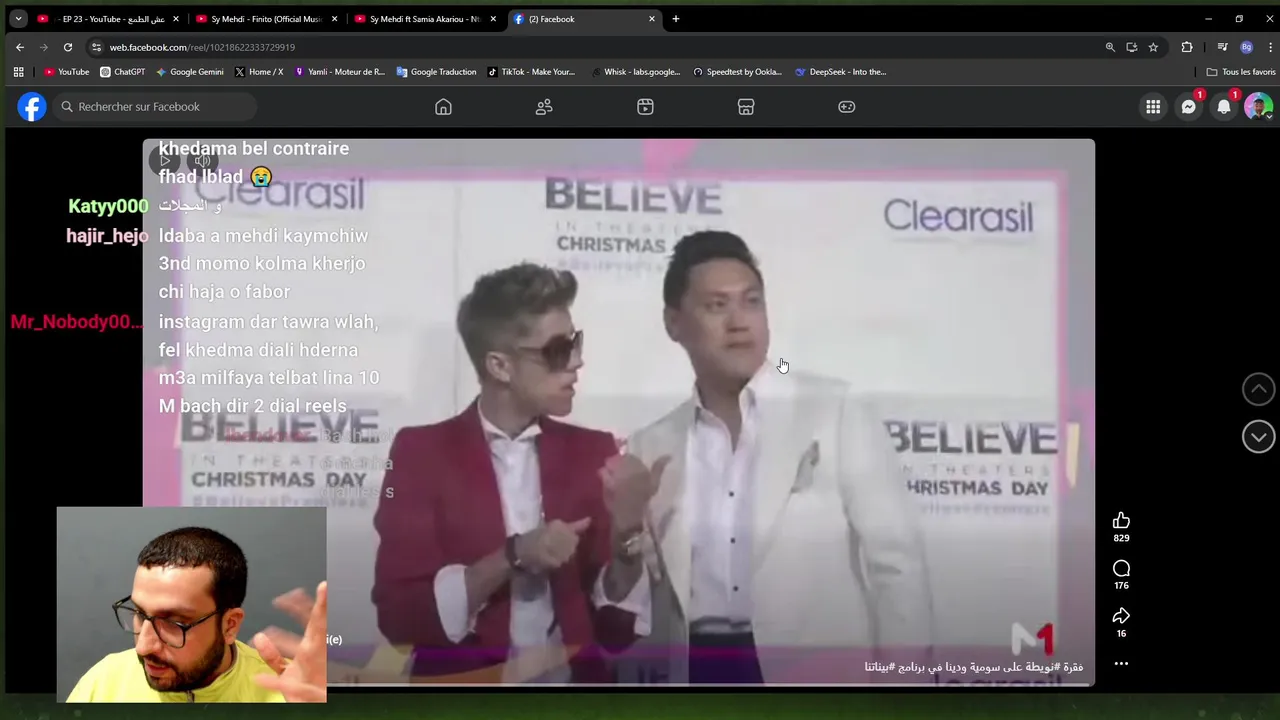The height and width of the screenshot is (720, 1280).
Task: Open the Reels/Video icon in navigation
Action: pos(645,107)
